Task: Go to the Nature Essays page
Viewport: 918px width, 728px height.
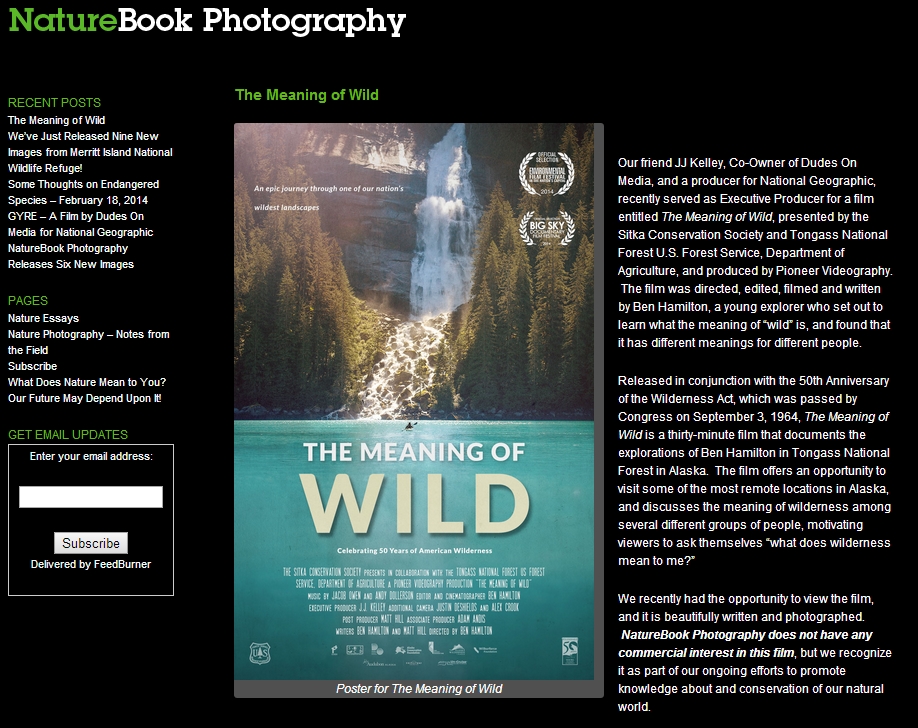Action: point(43,318)
